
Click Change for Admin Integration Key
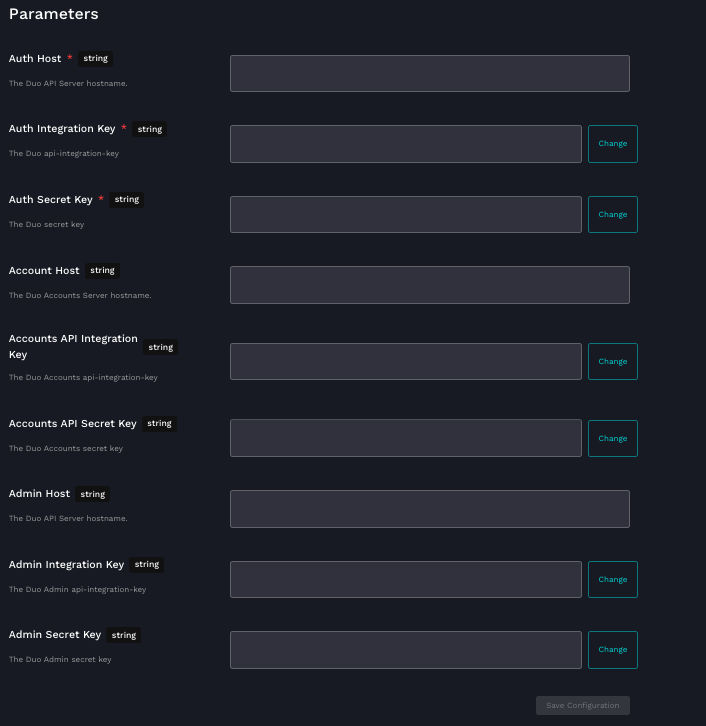(x=612, y=579)
